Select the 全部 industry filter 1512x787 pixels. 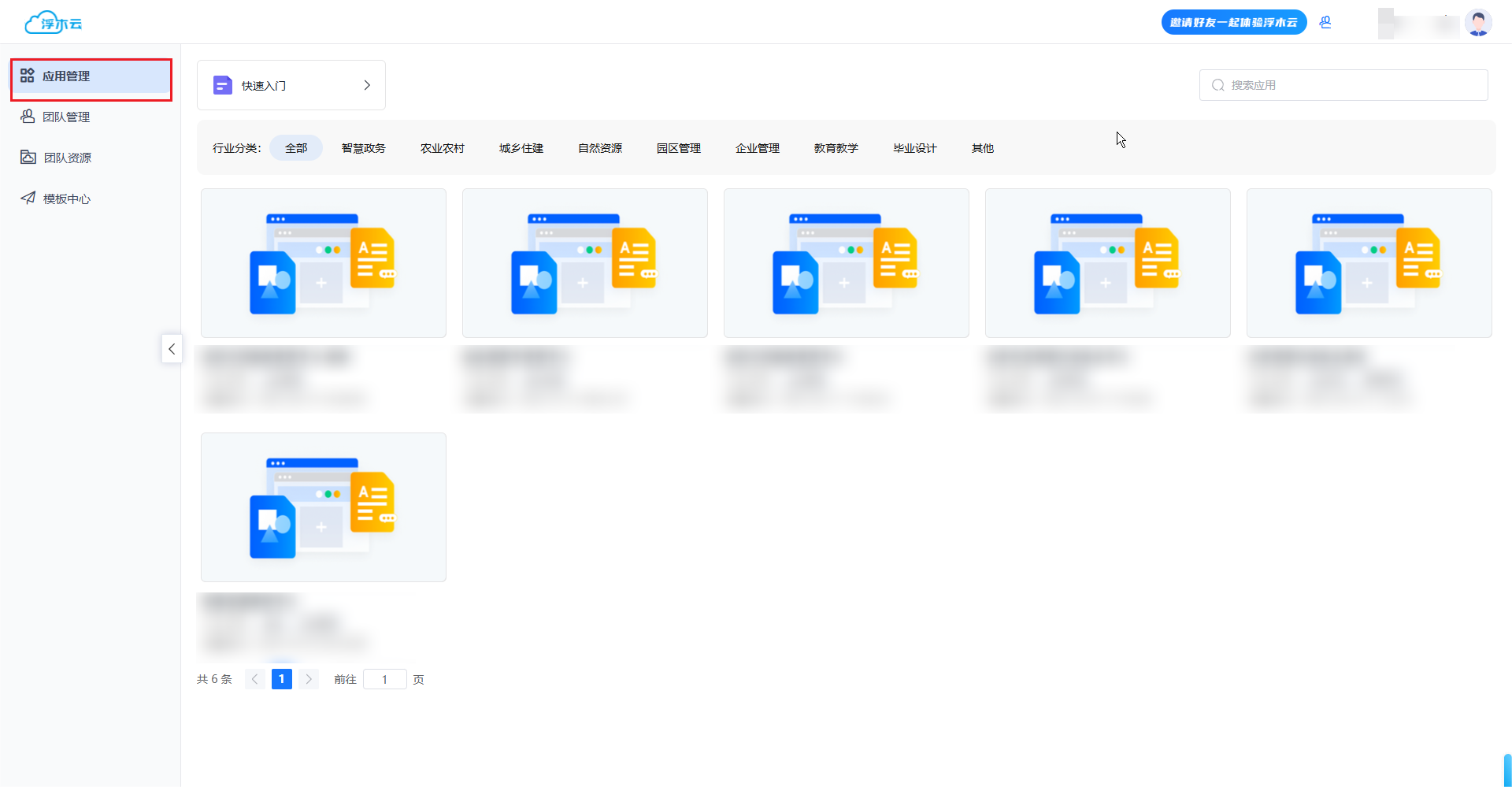[296, 148]
